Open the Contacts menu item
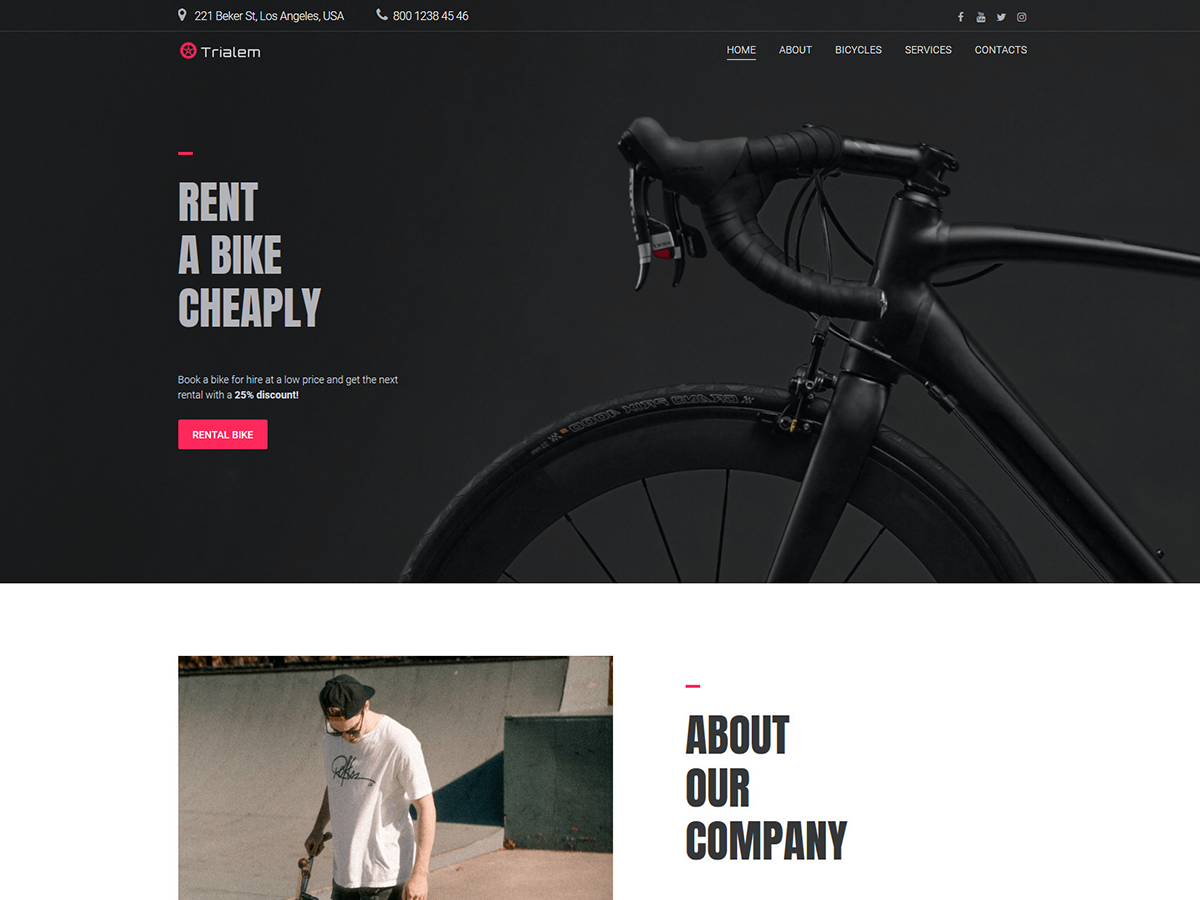This screenshot has width=1200, height=900. [x=1001, y=50]
